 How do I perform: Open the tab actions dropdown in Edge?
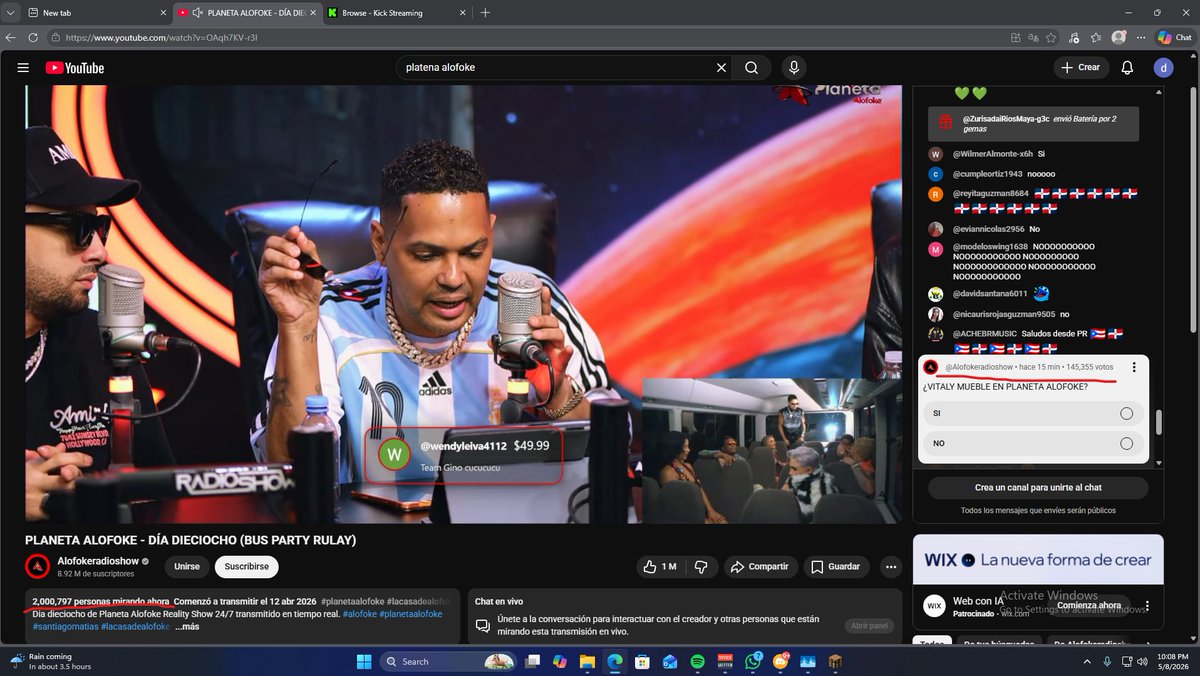[x=10, y=13]
